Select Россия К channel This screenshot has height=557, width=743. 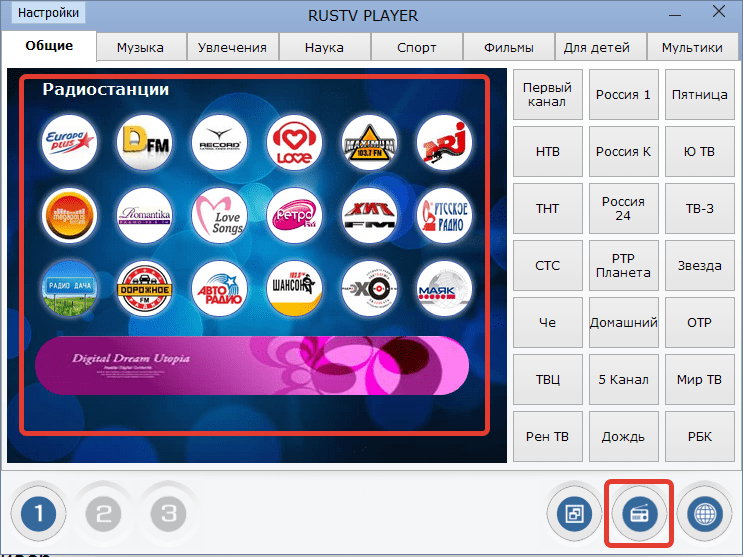pos(624,151)
